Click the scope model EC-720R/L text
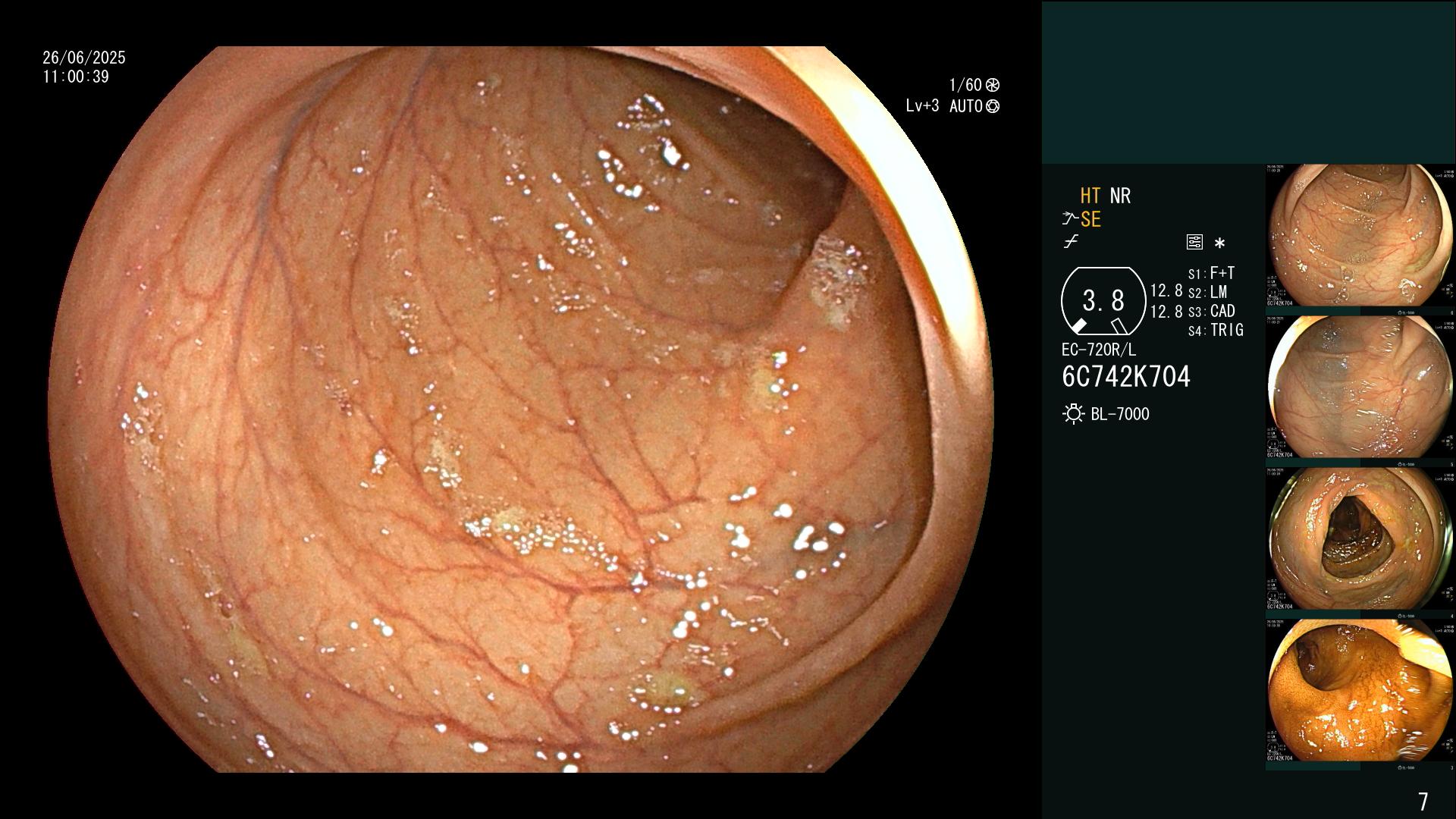The height and width of the screenshot is (819, 1456). pos(1099,350)
